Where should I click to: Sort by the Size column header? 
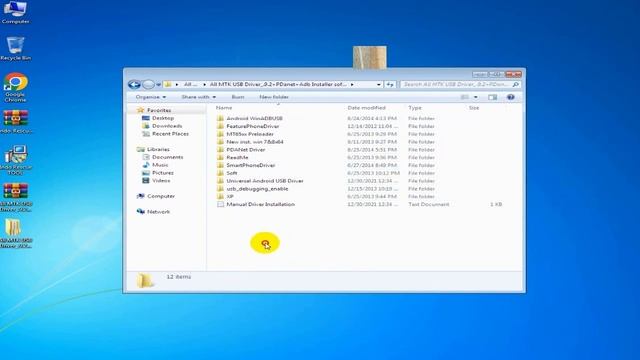pos(474,108)
